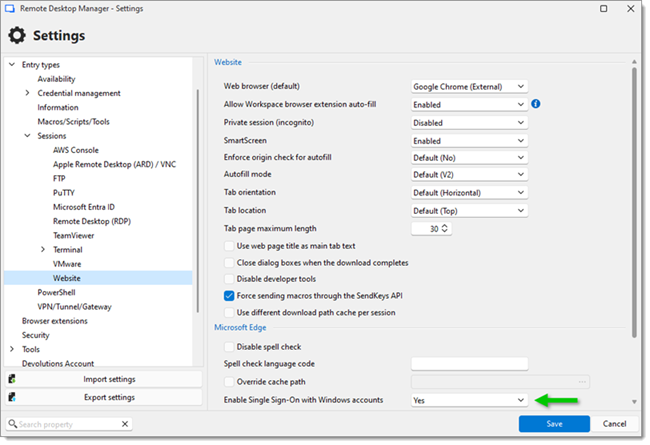Open Enable Single Sign-On with Windows accounts dropdown
This screenshot has width=650, height=445.
click(469, 400)
